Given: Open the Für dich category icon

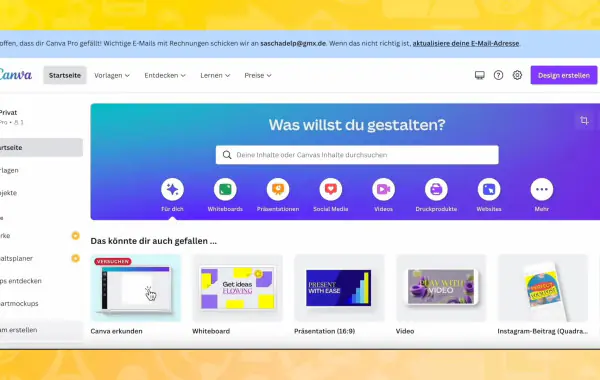Looking at the screenshot, I should coord(172,189).
